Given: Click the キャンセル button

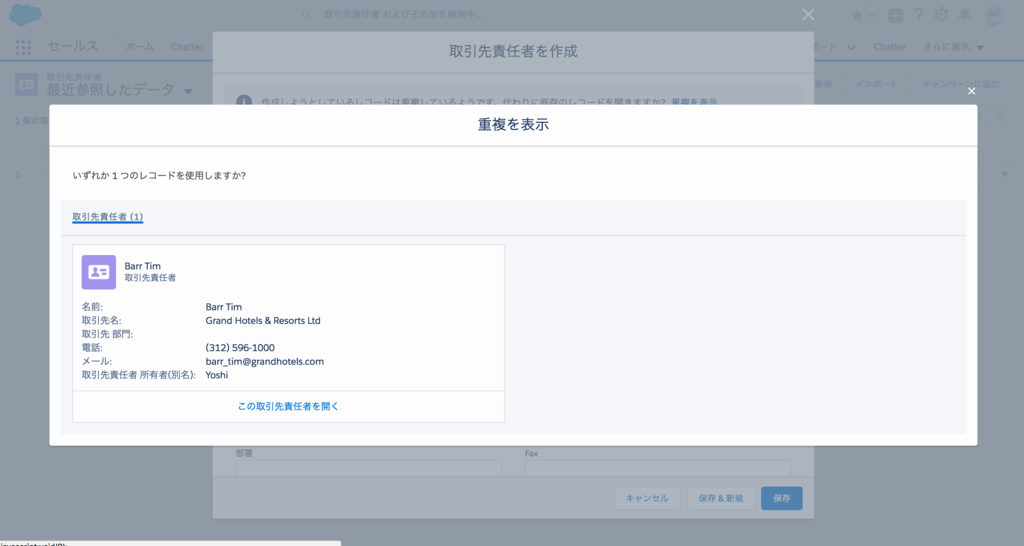Looking at the screenshot, I should tap(647, 498).
